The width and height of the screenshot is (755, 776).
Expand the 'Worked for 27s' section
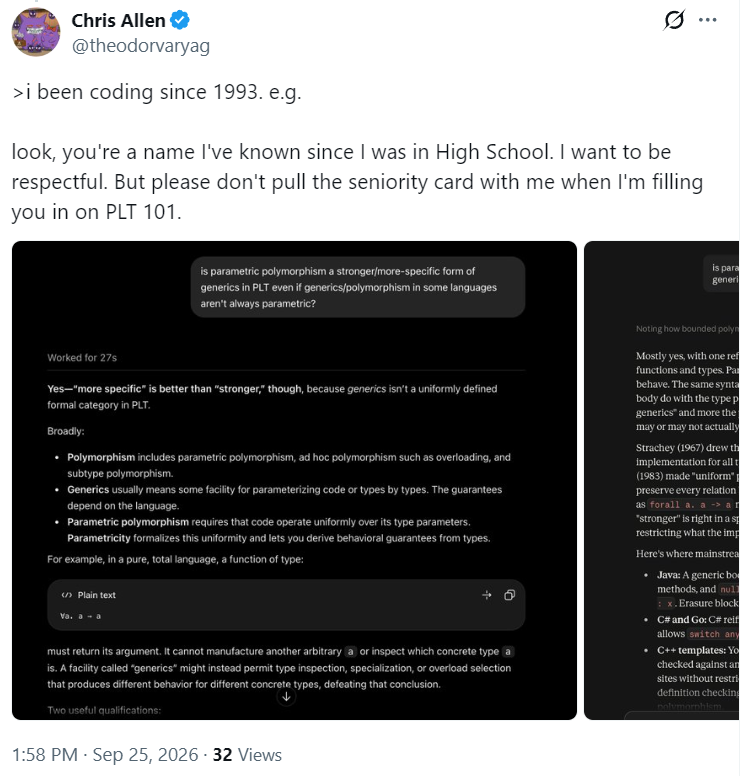coord(82,358)
